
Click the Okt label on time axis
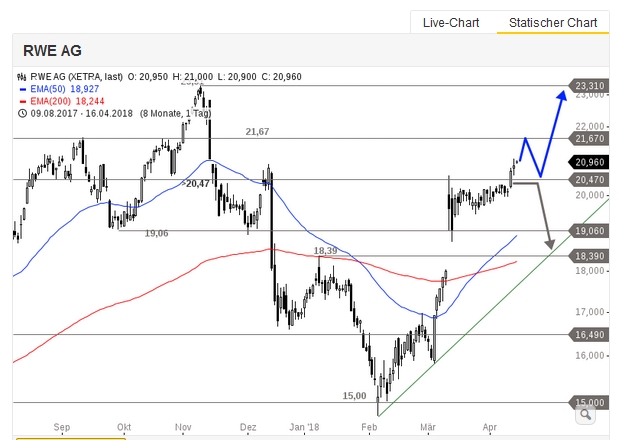coord(124,427)
